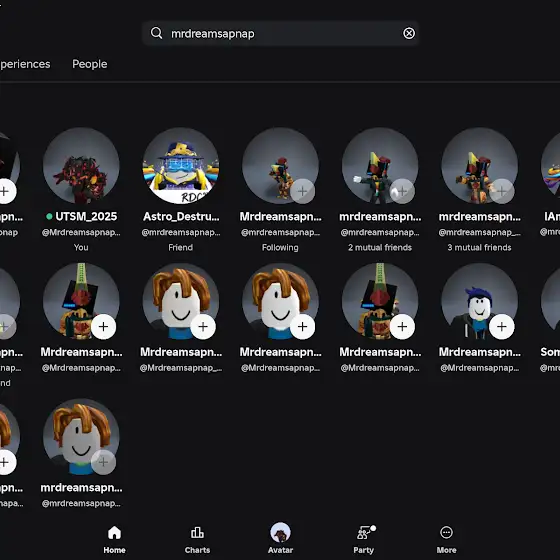This screenshot has height=560, width=560.
Task: Open the blue-haired avatar thumbnail
Action: (480, 301)
